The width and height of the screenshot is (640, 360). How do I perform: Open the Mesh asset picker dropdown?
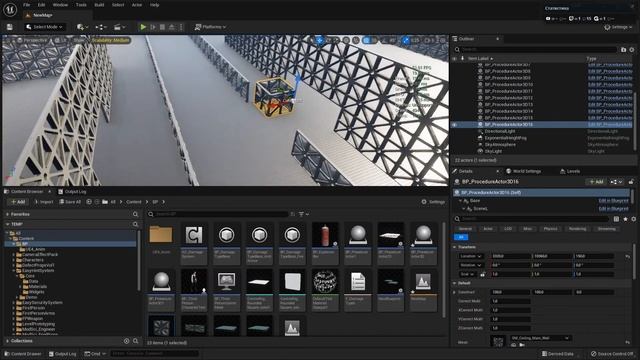click(541, 338)
